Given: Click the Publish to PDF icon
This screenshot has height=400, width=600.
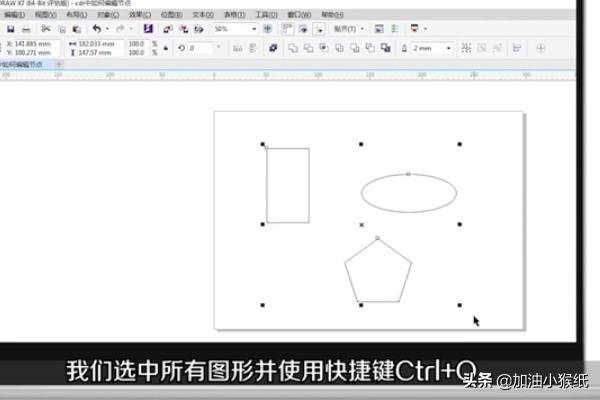Looking at the screenshot, I should 199,29.
